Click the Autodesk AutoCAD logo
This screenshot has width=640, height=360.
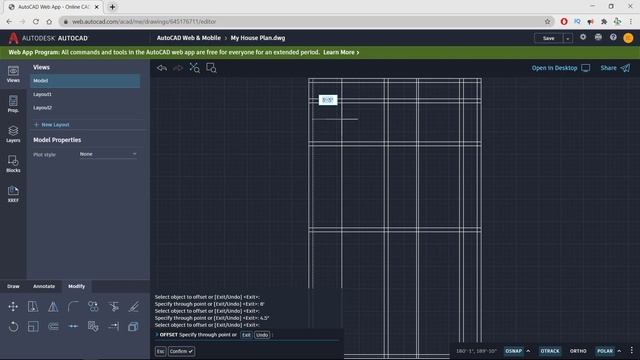pyautogui.click(x=48, y=38)
